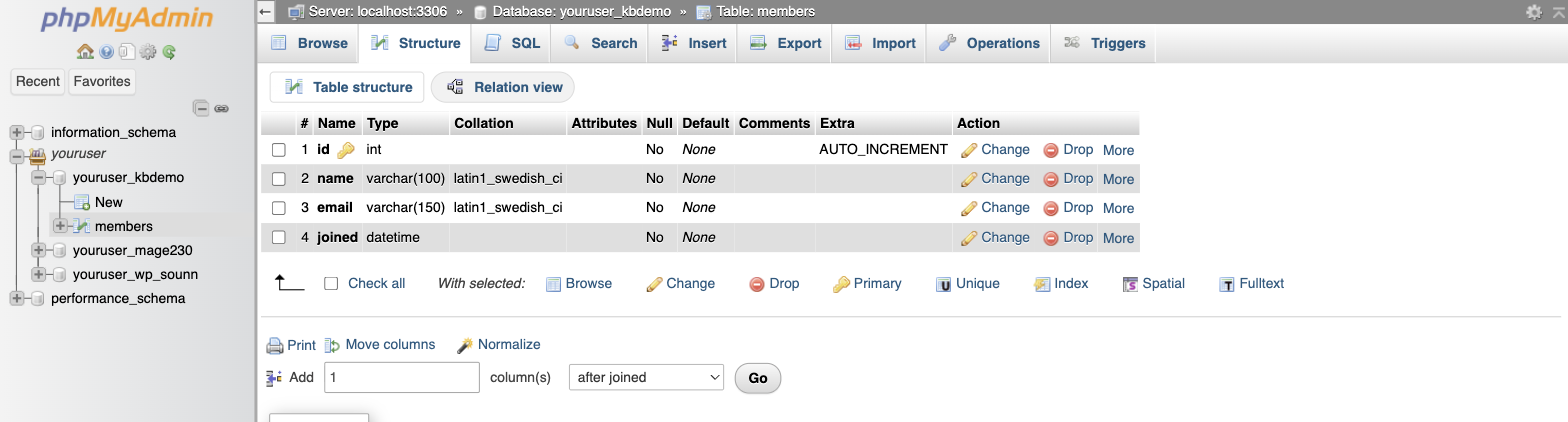The image size is (1568, 422).
Task: Click Fulltext icon in the With selected bar
Action: (x=1227, y=284)
